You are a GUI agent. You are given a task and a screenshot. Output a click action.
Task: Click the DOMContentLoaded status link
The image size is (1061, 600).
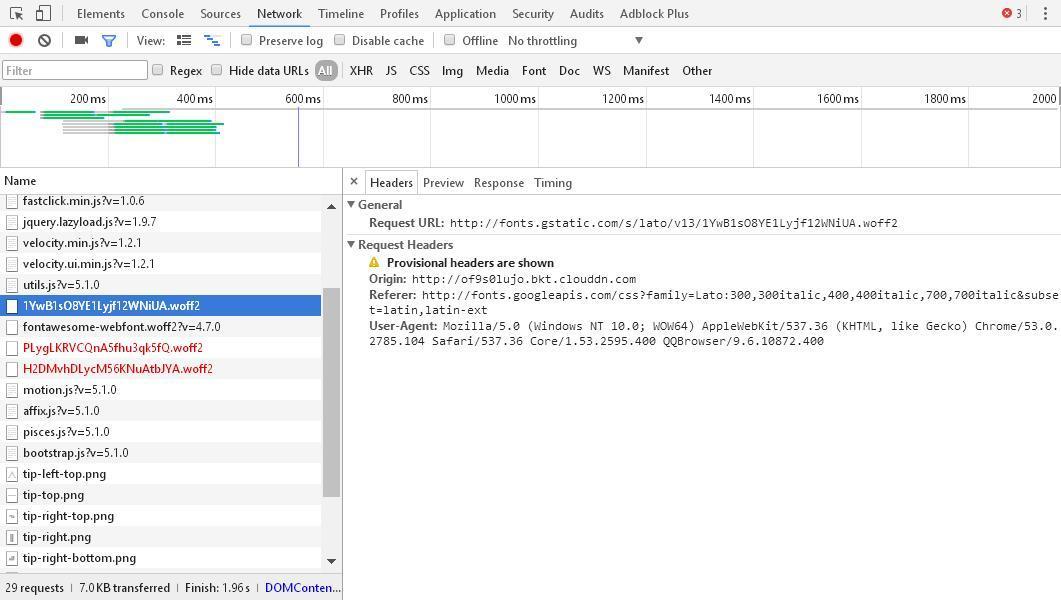click(x=302, y=588)
